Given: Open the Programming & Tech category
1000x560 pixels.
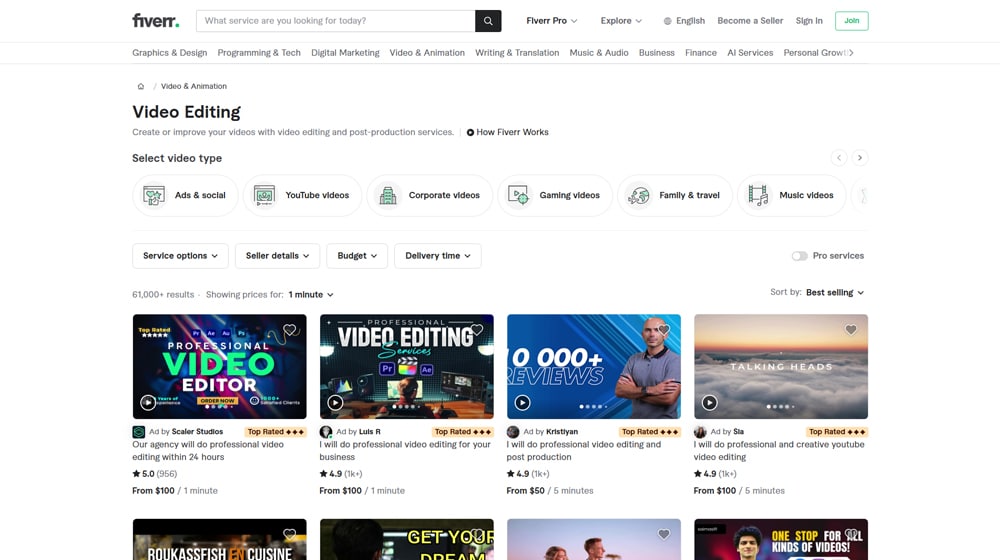Looking at the screenshot, I should [259, 53].
